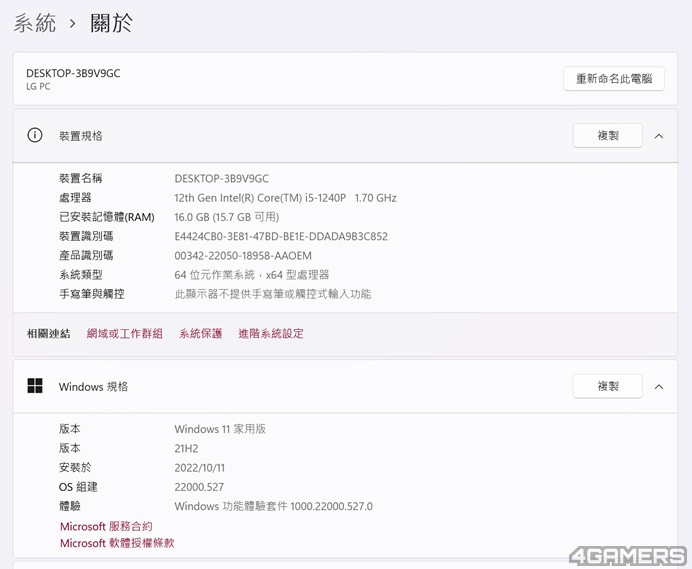692x569 pixels.
Task: Select the experience value 1000.22000.527.0
Action: point(274,506)
